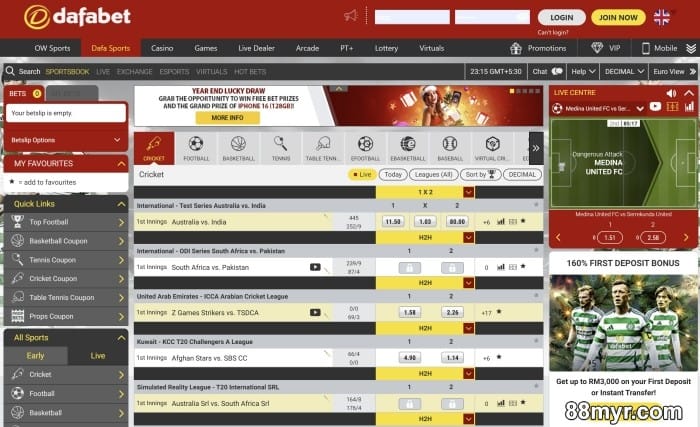Click the LOGIN button

coord(562,17)
